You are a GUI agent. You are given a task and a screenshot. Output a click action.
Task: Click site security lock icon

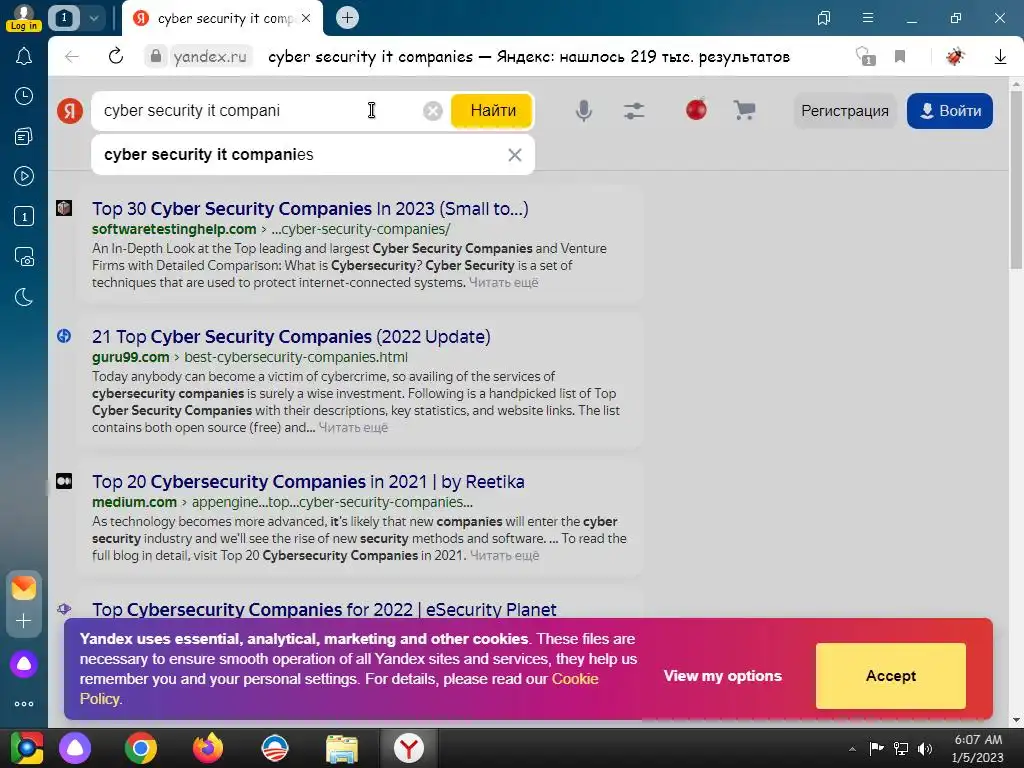pos(155,57)
